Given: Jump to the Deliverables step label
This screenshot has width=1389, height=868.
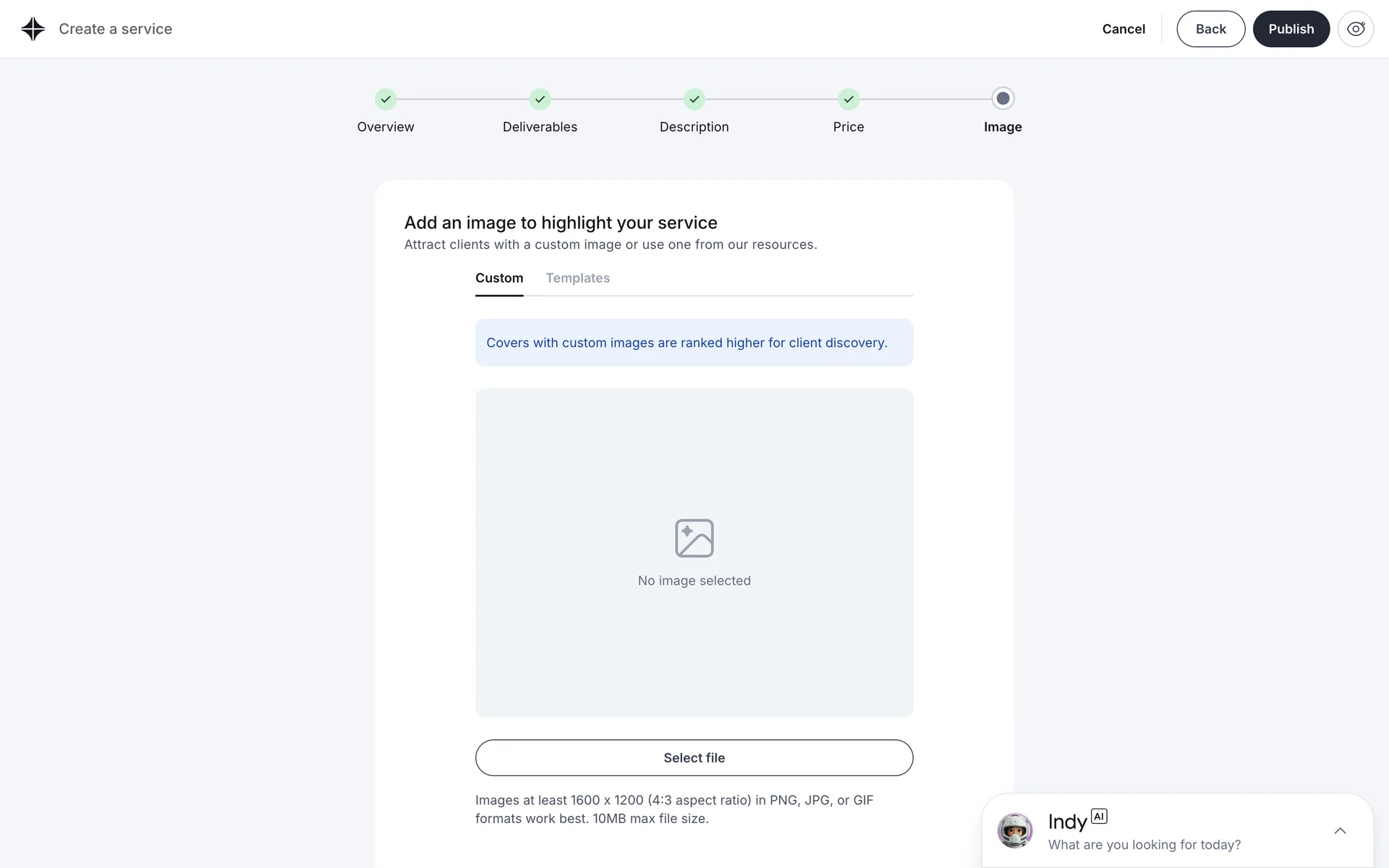Looking at the screenshot, I should click(540, 127).
